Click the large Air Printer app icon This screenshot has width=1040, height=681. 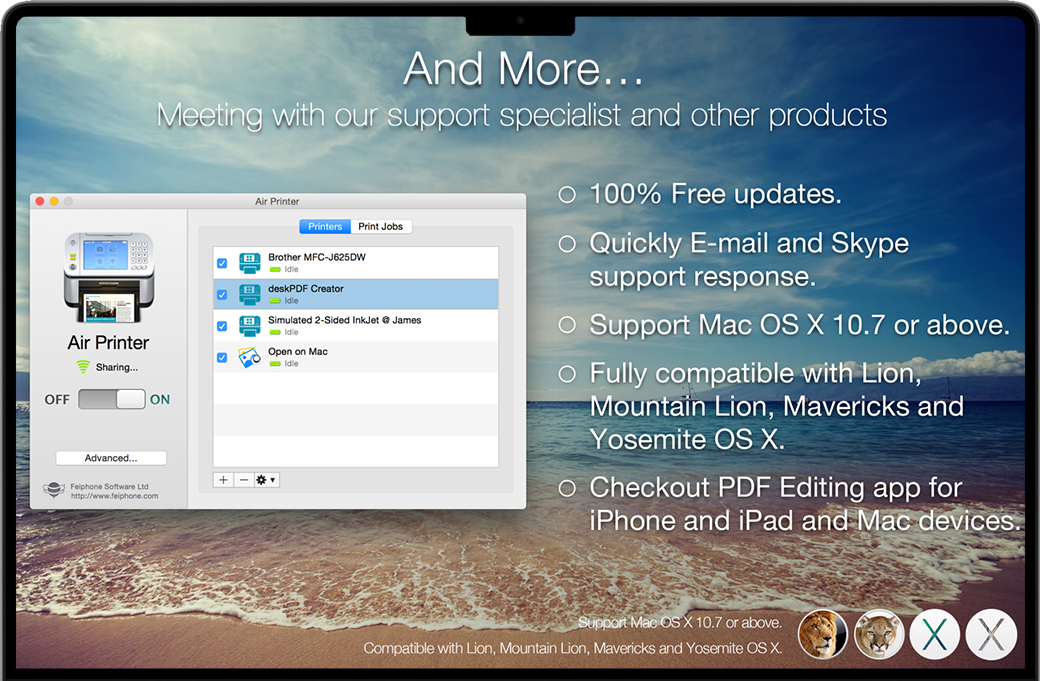(x=109, y=277)
